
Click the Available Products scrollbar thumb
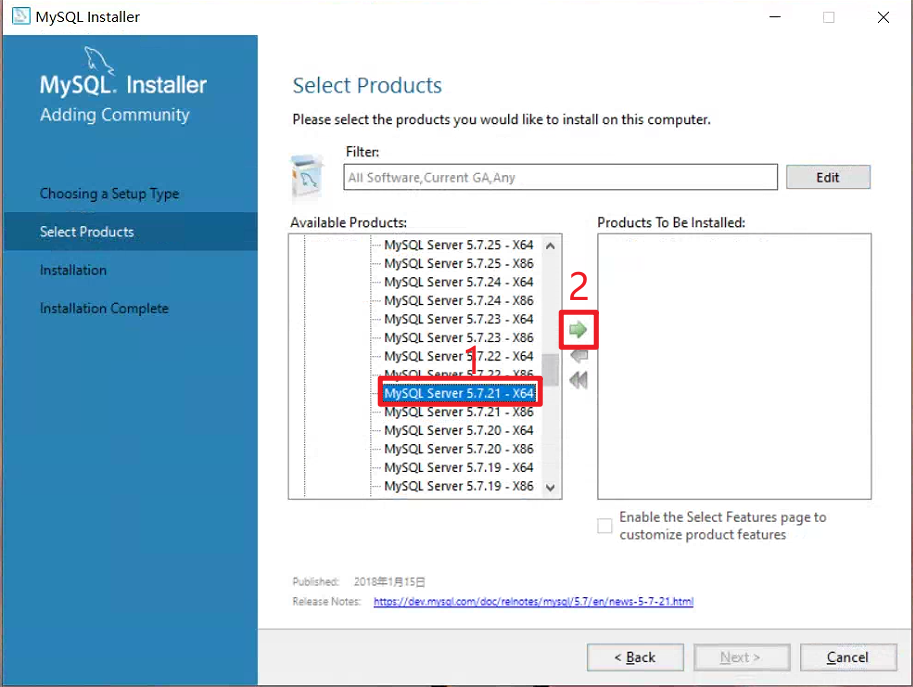coord(550,370)
